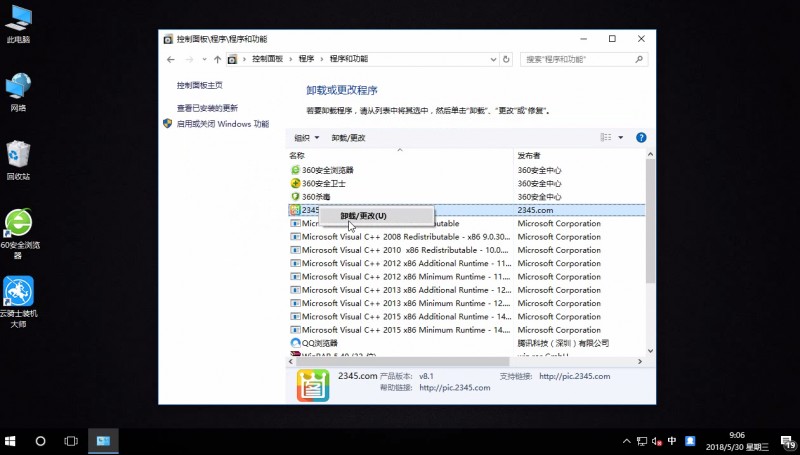Open the 组织 dropdown menu
The image size is (800, 455).
tap(307, 138)
